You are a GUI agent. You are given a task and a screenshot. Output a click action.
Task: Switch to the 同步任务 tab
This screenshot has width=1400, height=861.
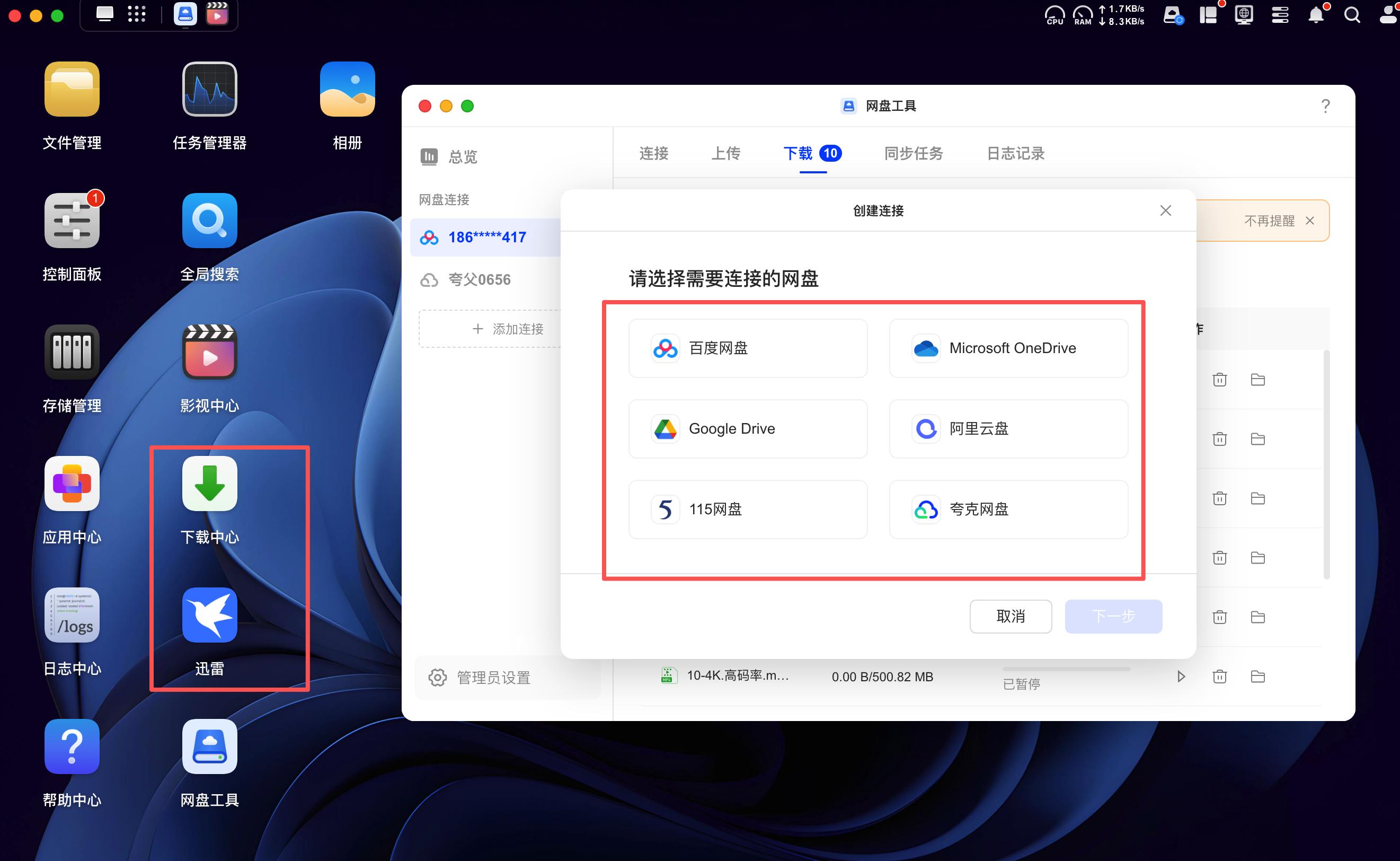pyautogui.click(x=913, y=153)
